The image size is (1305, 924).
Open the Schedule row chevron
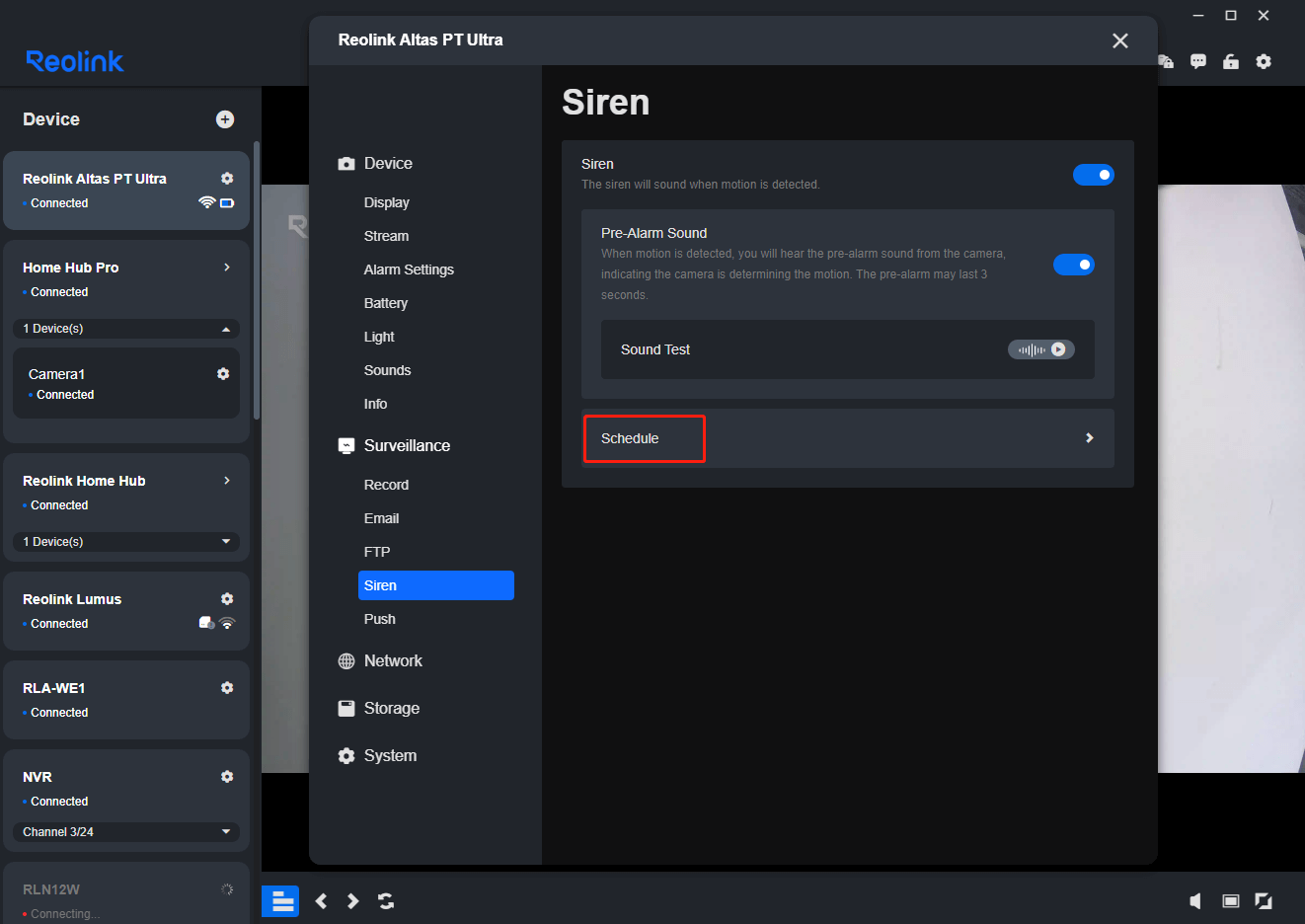click(x=1090, y=437)
